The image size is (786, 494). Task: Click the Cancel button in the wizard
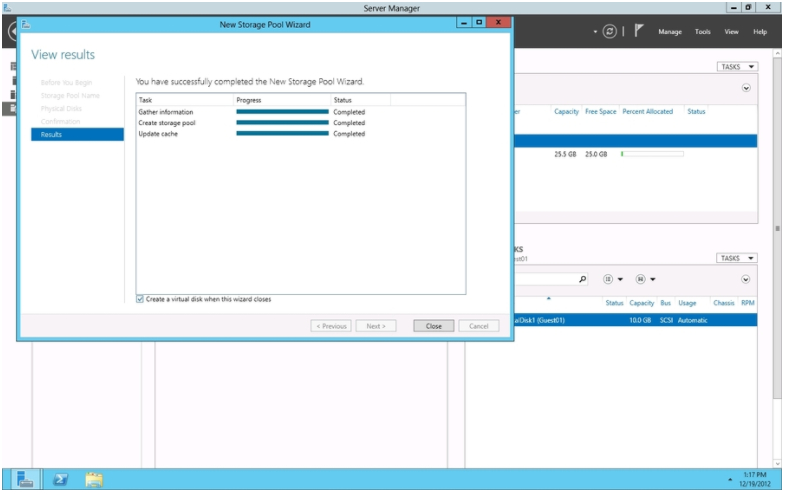click(479, 326)
